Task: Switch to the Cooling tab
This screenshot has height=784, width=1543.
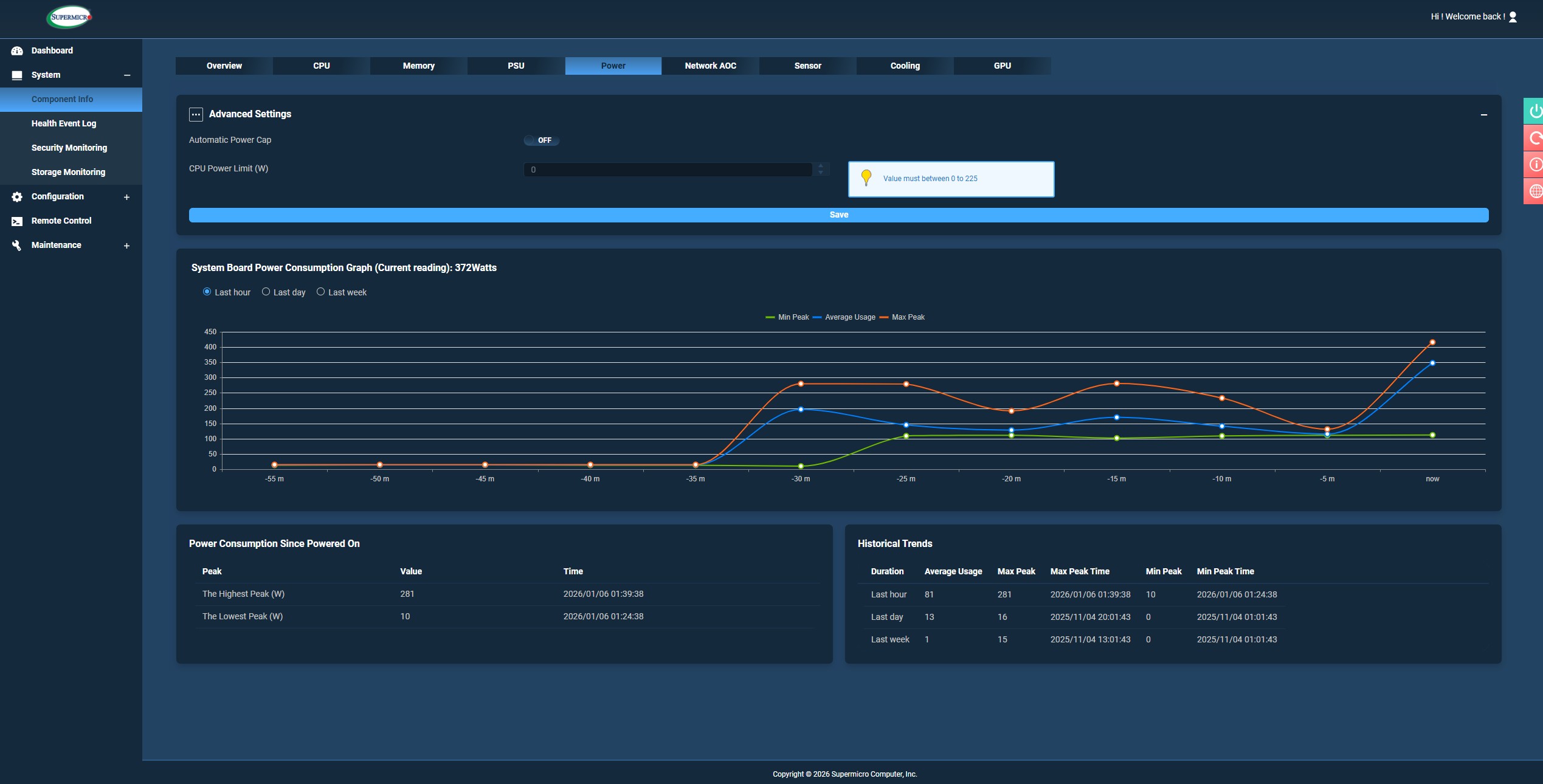Action: 905,66
